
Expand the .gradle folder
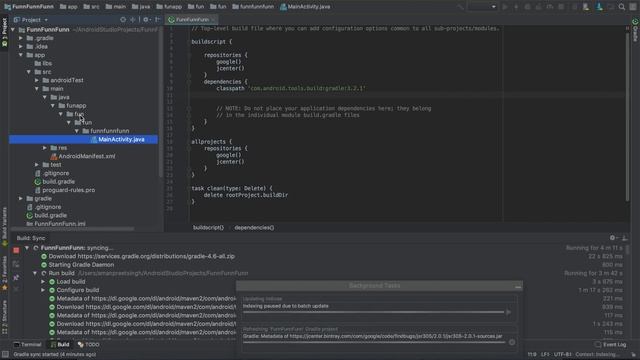click(x=21, y=38)
